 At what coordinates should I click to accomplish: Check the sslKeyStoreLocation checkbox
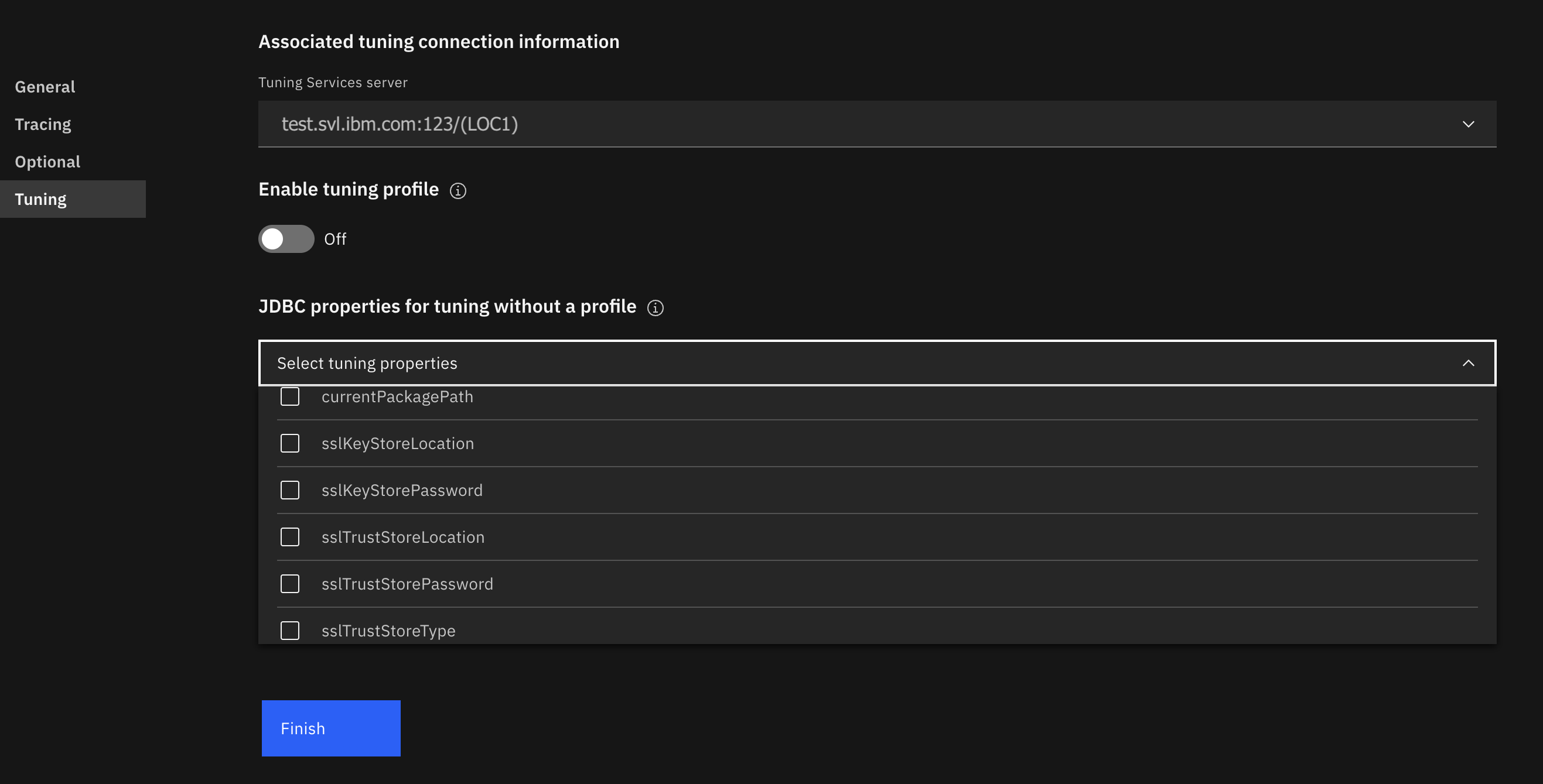pos(290,443)
